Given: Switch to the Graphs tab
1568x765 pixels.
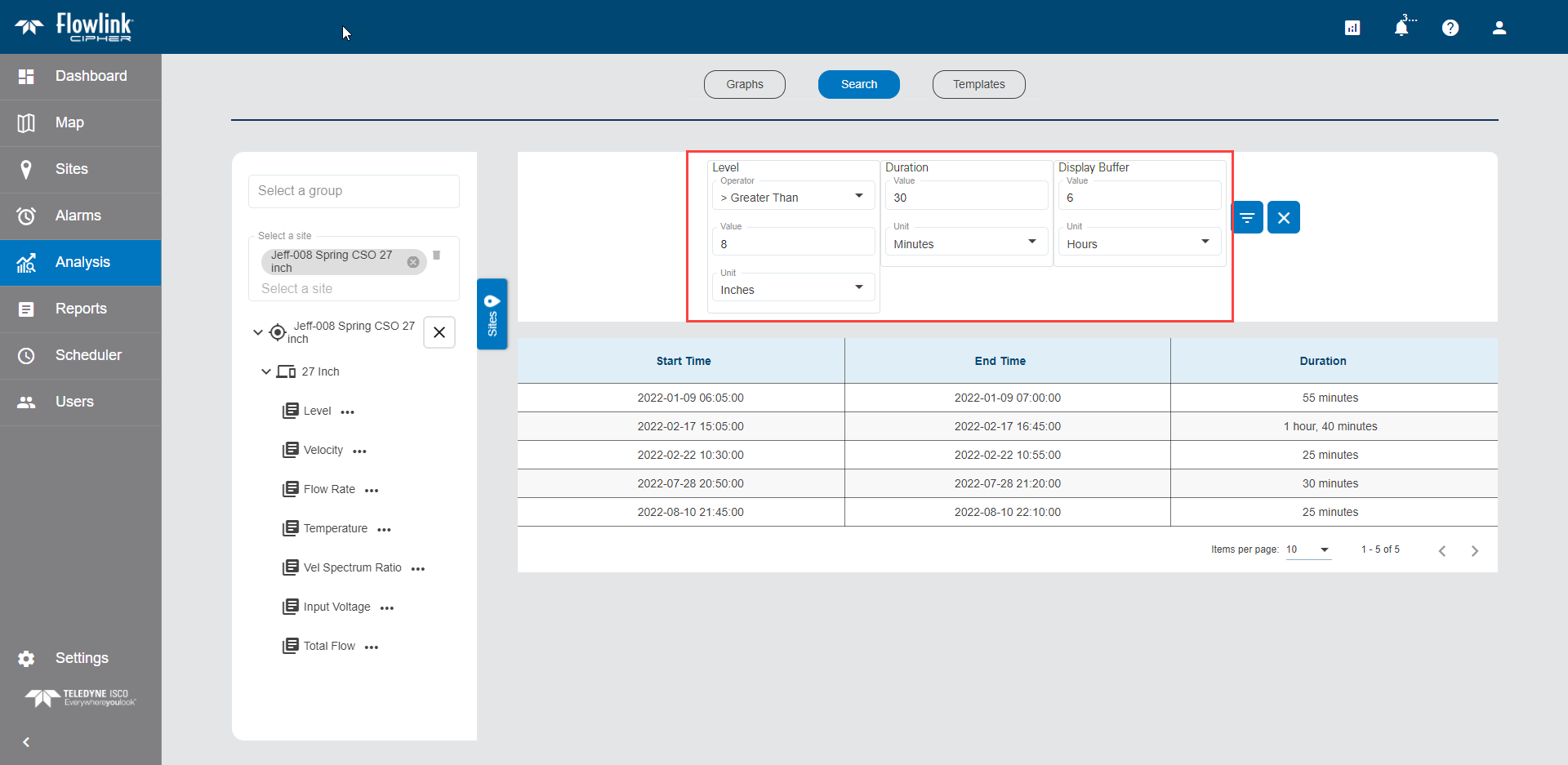Looking at the screenshot, I should point(744,84).
